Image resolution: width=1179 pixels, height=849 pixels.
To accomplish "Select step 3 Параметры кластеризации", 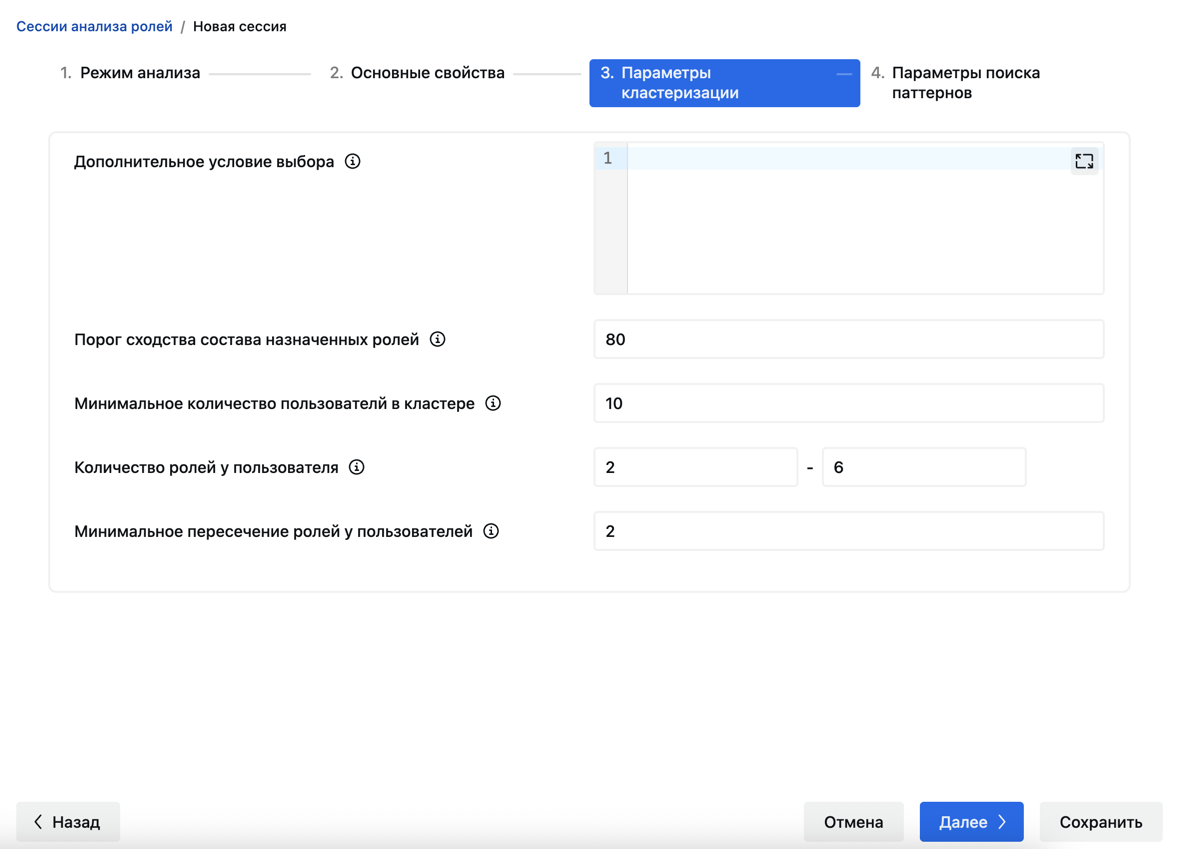I will coord(724,83).
